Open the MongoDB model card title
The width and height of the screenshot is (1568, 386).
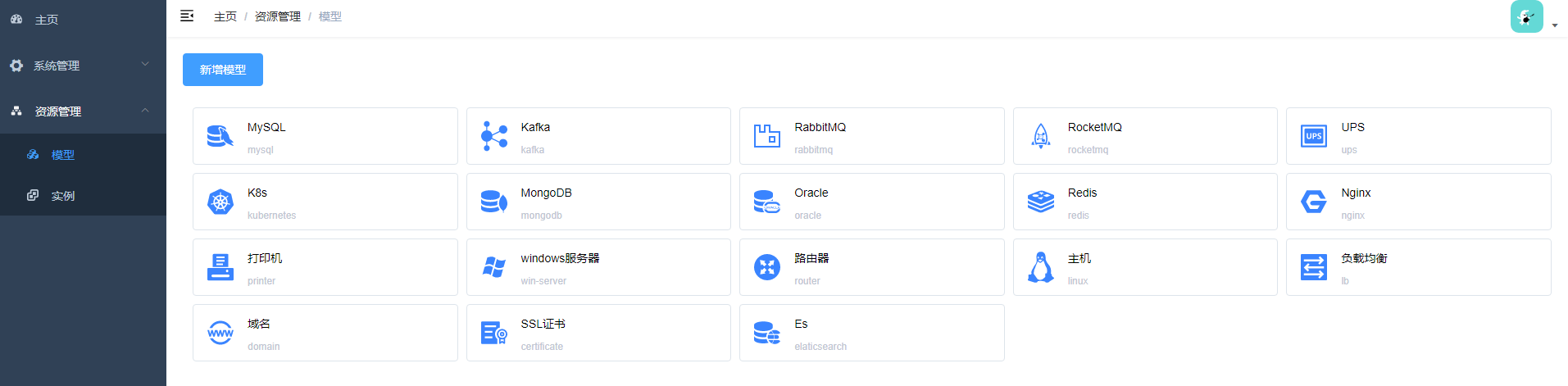tap(546, 193)
